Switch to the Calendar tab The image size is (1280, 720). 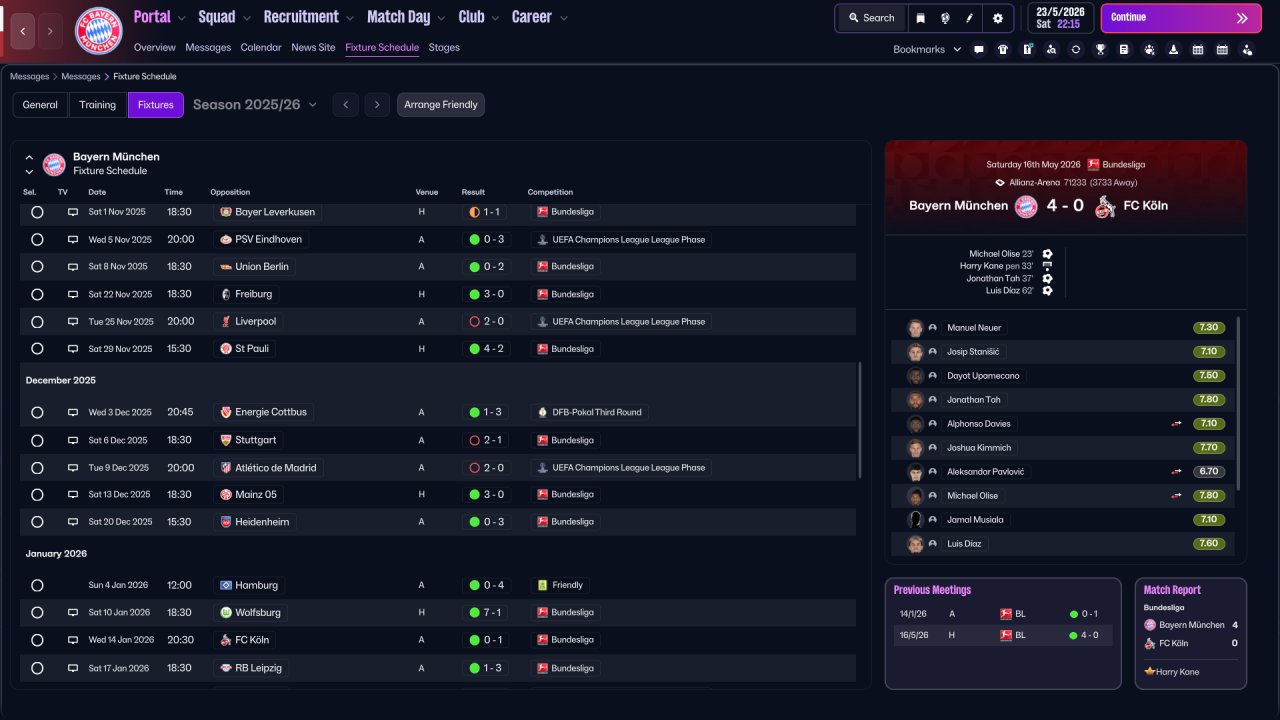coord(261,47)
